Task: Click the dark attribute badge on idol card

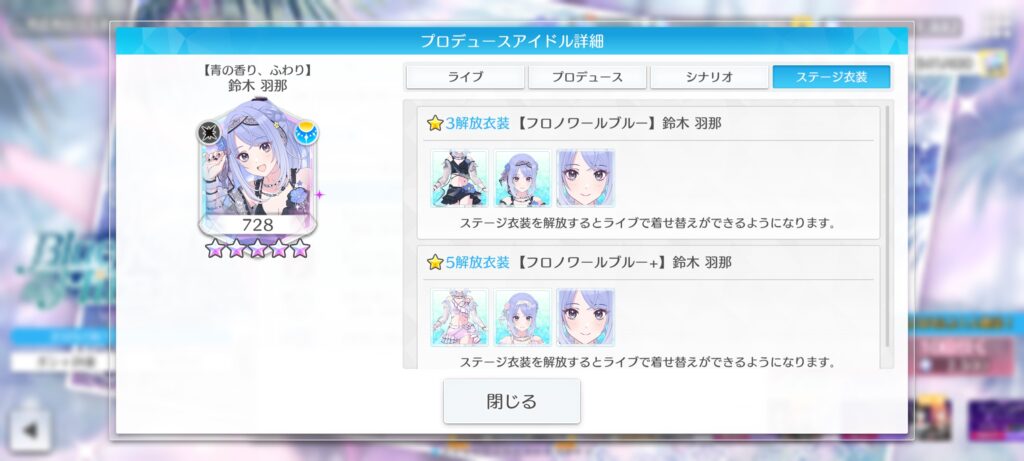Action: [208, 133]
